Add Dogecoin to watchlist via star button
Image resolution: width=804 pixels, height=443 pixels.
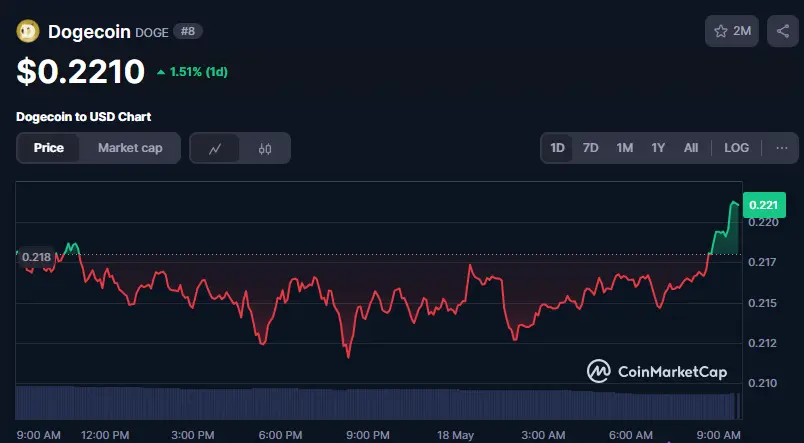[732, 31]
